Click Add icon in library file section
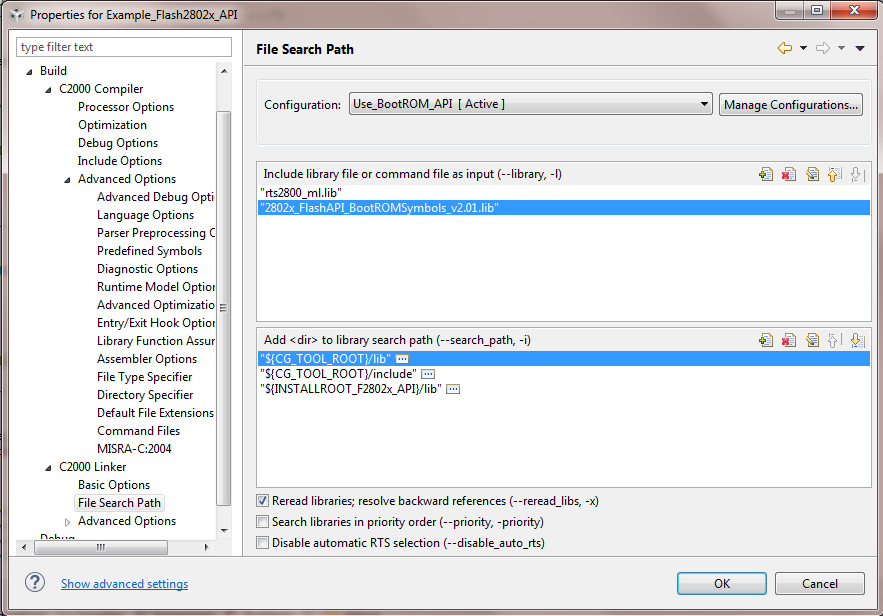Image resolution: width=883 pixels, height=616 pixels. point(766,174)
